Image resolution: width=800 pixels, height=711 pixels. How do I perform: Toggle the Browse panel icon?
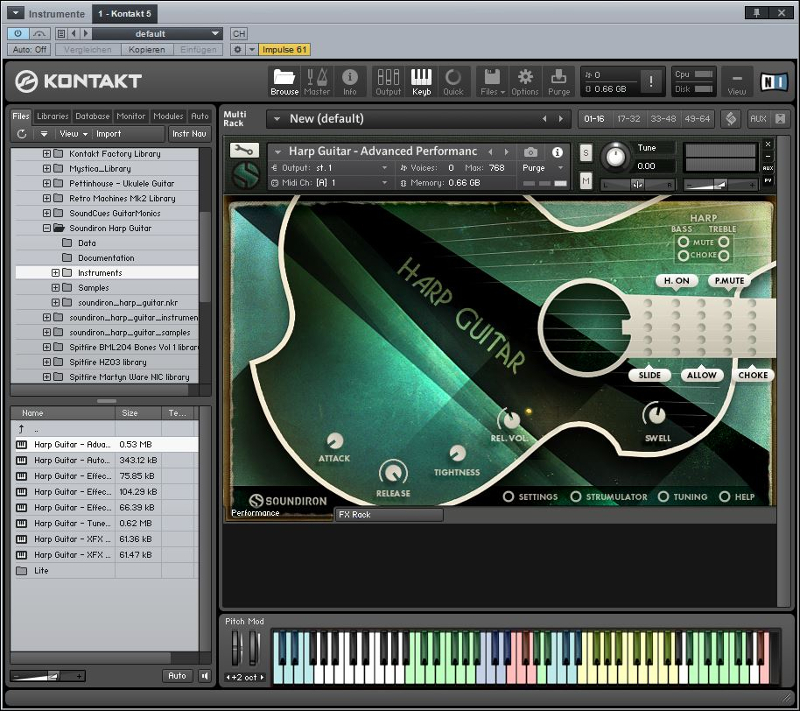coord(284,82)
